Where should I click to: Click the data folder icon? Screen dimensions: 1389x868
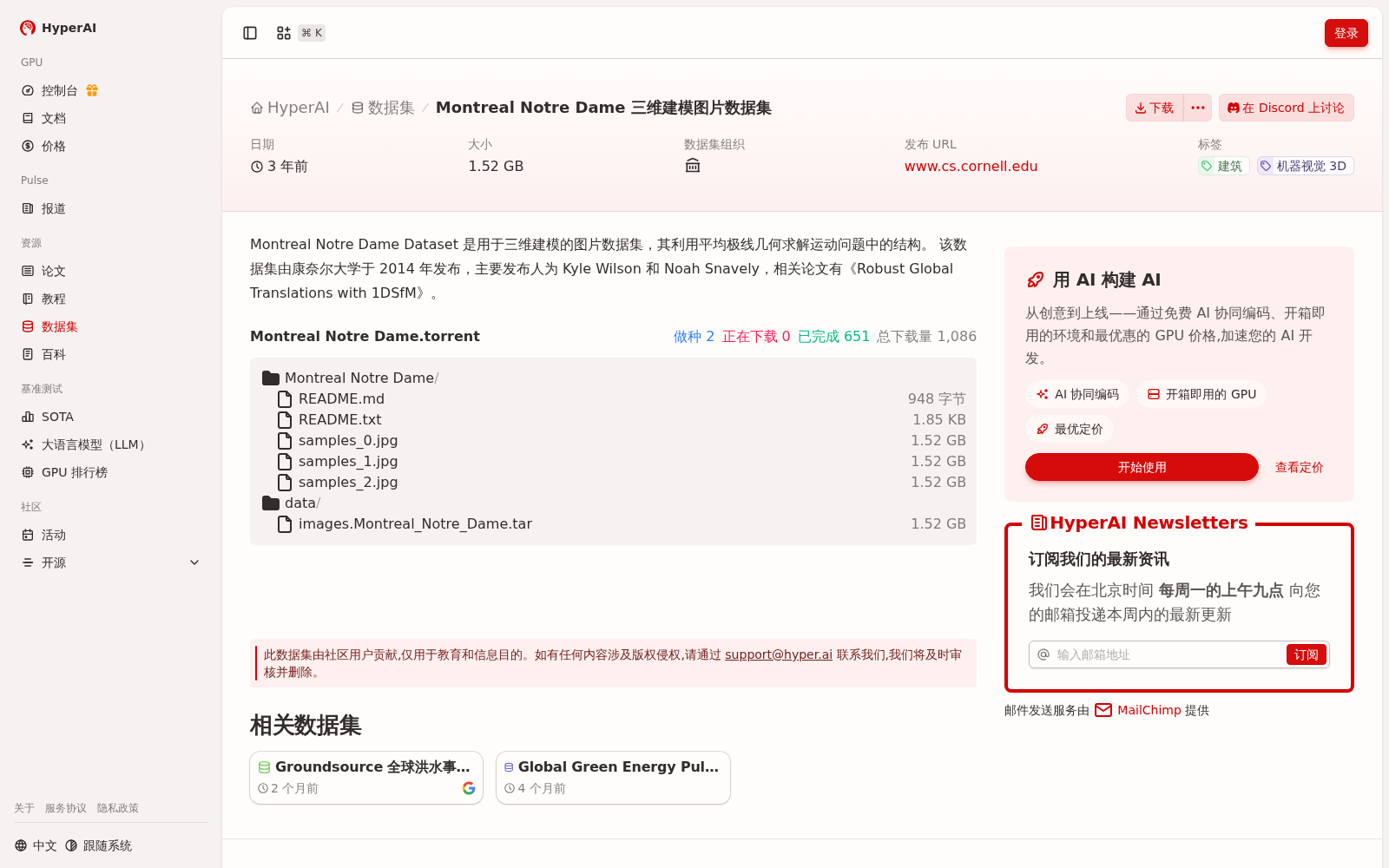(x=271, y=503)
